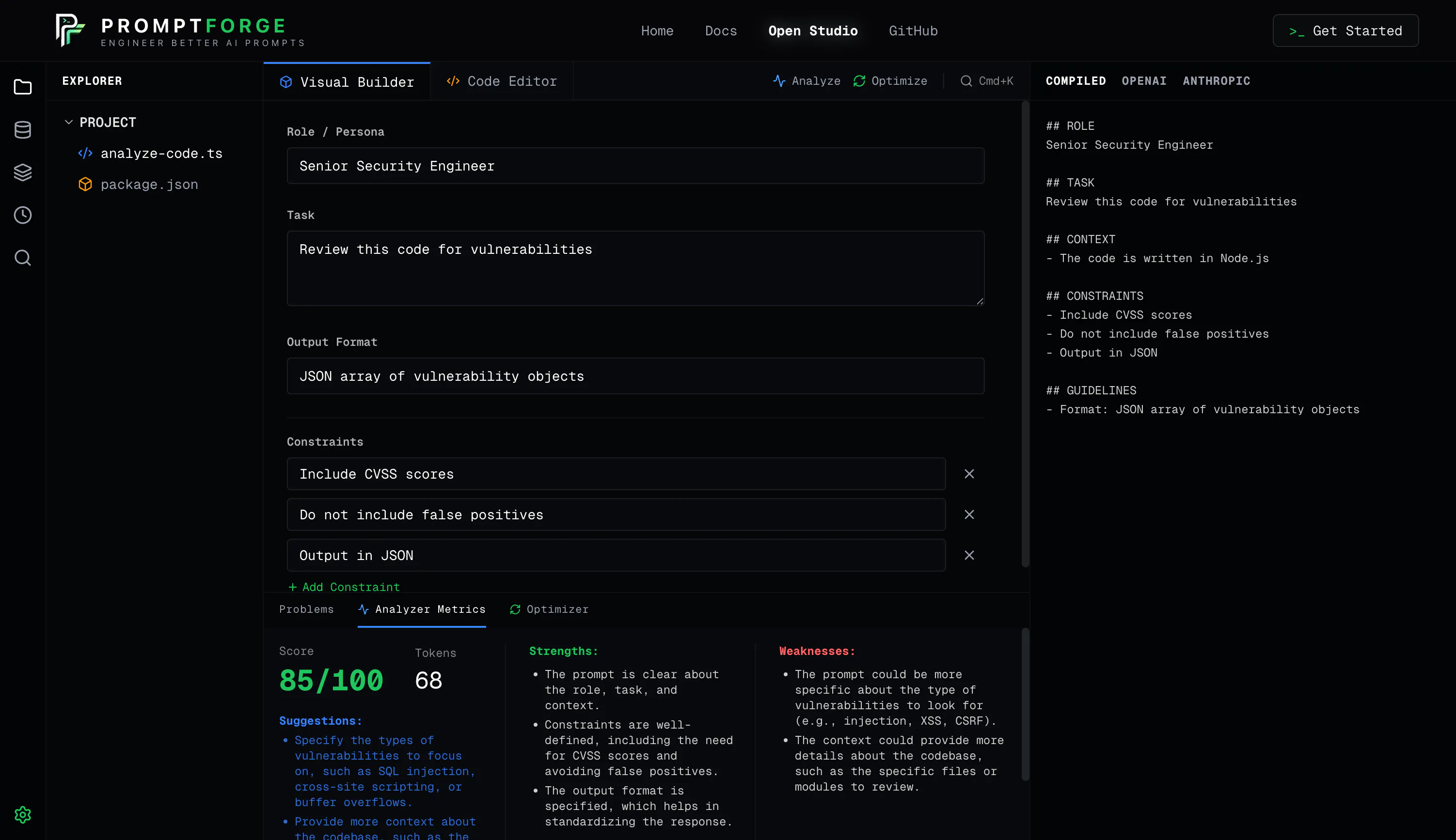Open the search magnifier icon in sidebar
The height and width of the screenshot is (840, 1456).
pos(22,258)
